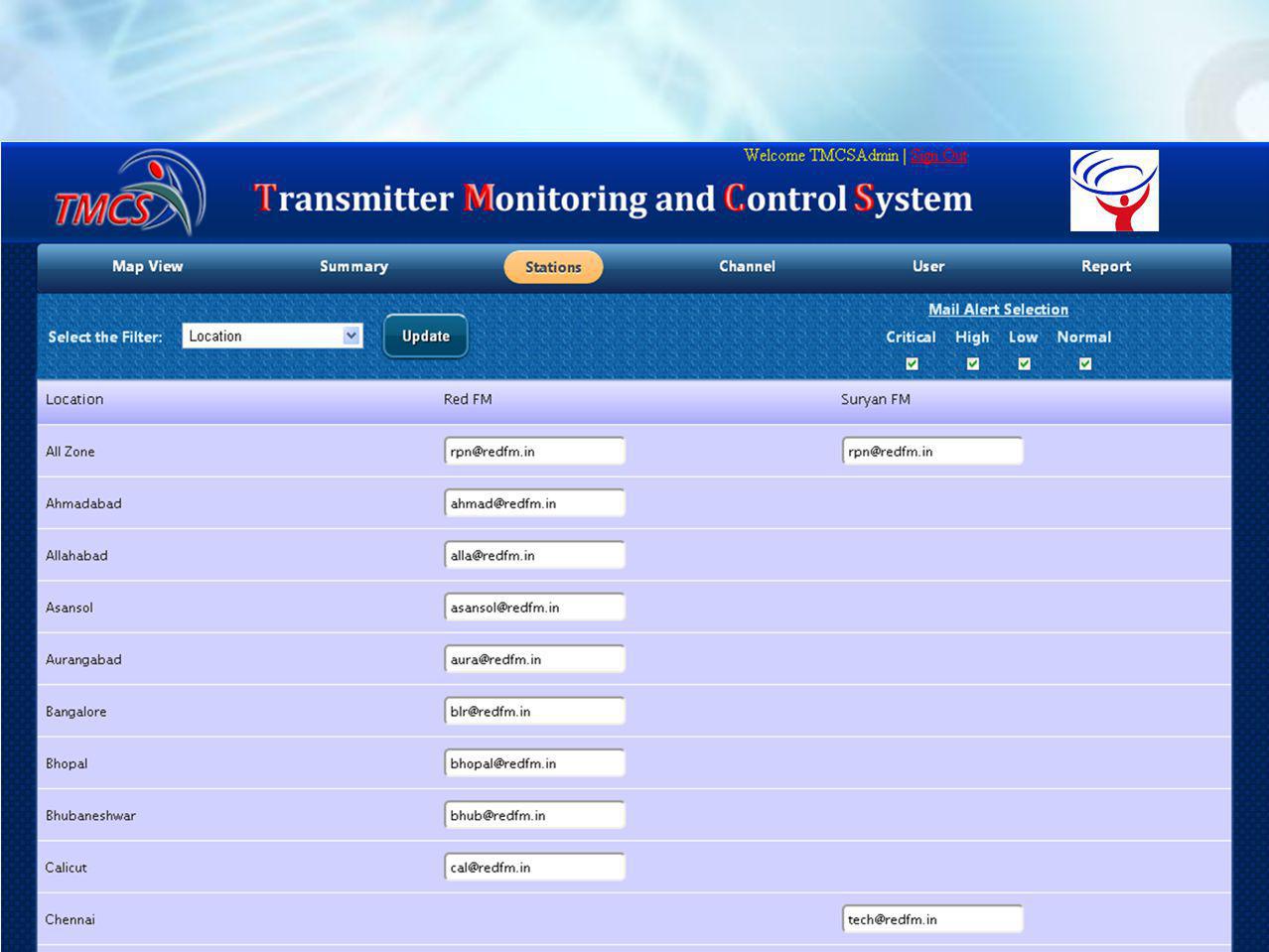Select the Bangalore Red FM email field
The width and height of the screenshot is (1269, 952).
(x=534, y=711)
